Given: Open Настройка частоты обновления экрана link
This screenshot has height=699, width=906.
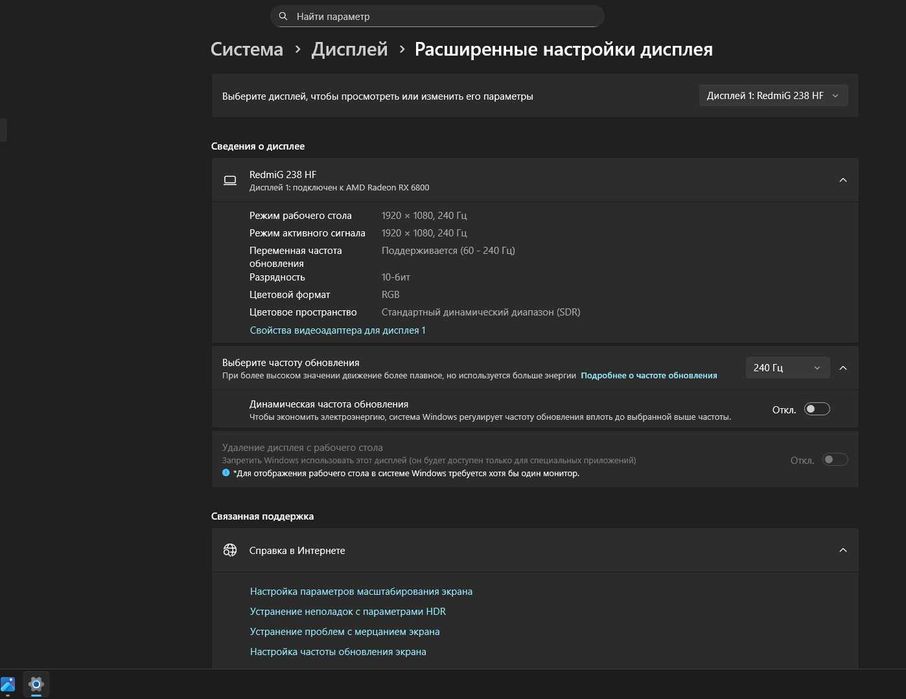Looking at the screenshot, I should [x=338, y=652].
